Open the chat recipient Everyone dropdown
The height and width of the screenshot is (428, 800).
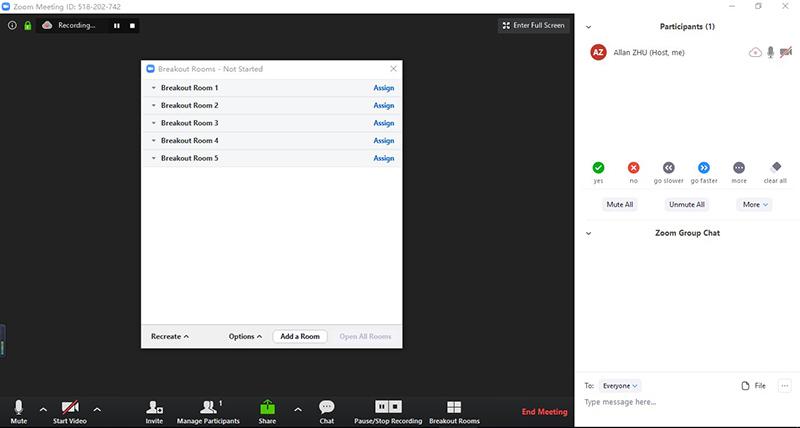(x=620, y=386)
